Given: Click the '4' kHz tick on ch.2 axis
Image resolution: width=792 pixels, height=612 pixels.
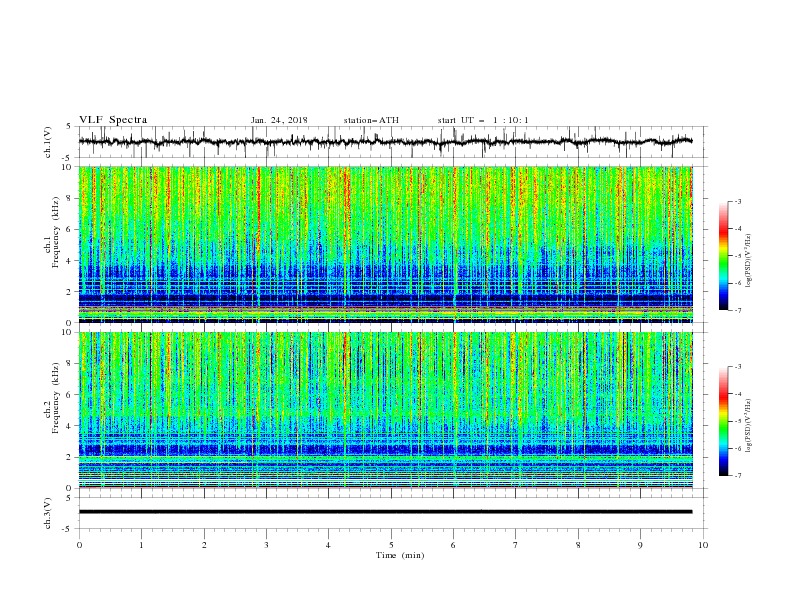Looking at the screenshot, I should 71,426.
